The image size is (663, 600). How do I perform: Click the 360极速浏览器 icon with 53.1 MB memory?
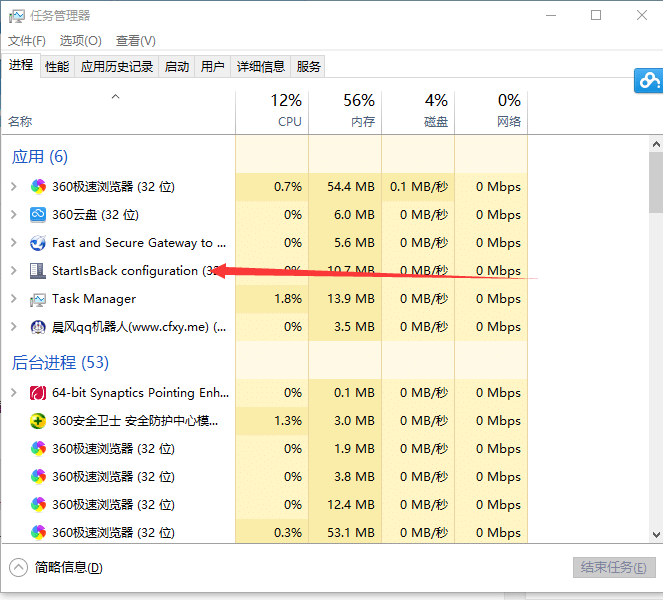(38, 532)
